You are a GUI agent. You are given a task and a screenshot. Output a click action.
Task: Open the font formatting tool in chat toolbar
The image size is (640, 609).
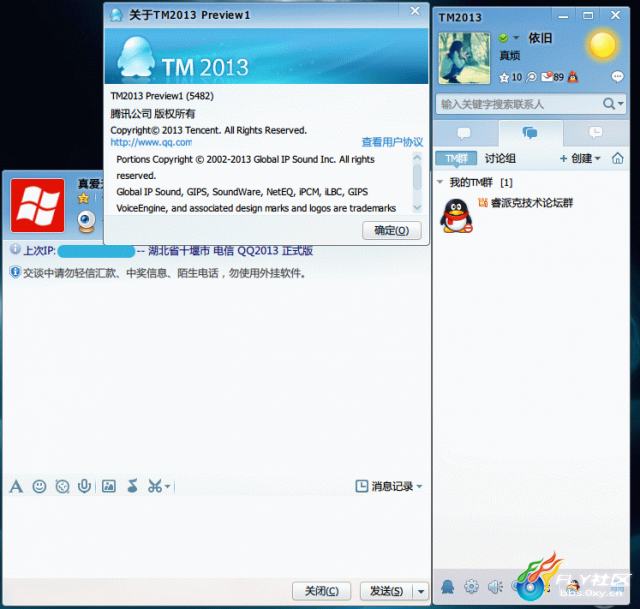tap(16, 486)
